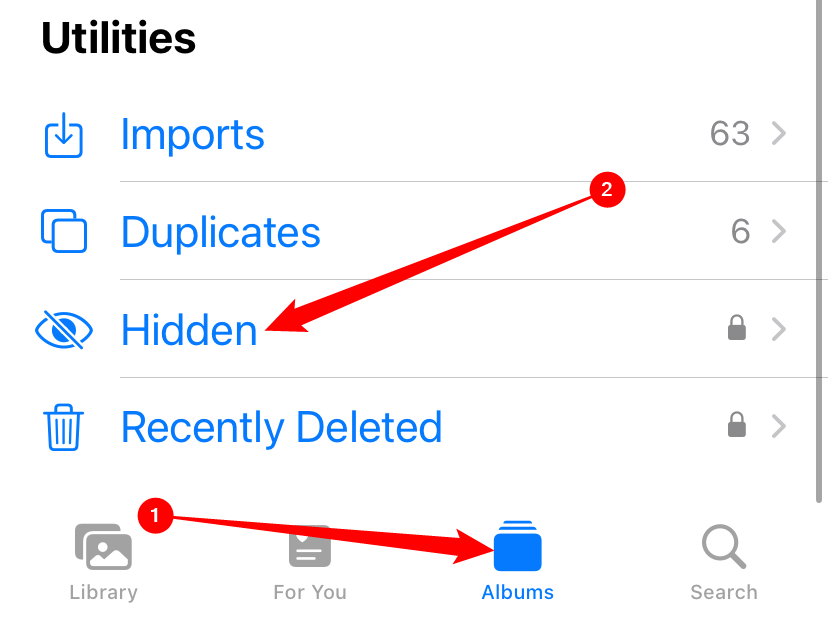Open the Library tab photo icon
This screenshot has width=828, height=629.
(x=103, y=547)
